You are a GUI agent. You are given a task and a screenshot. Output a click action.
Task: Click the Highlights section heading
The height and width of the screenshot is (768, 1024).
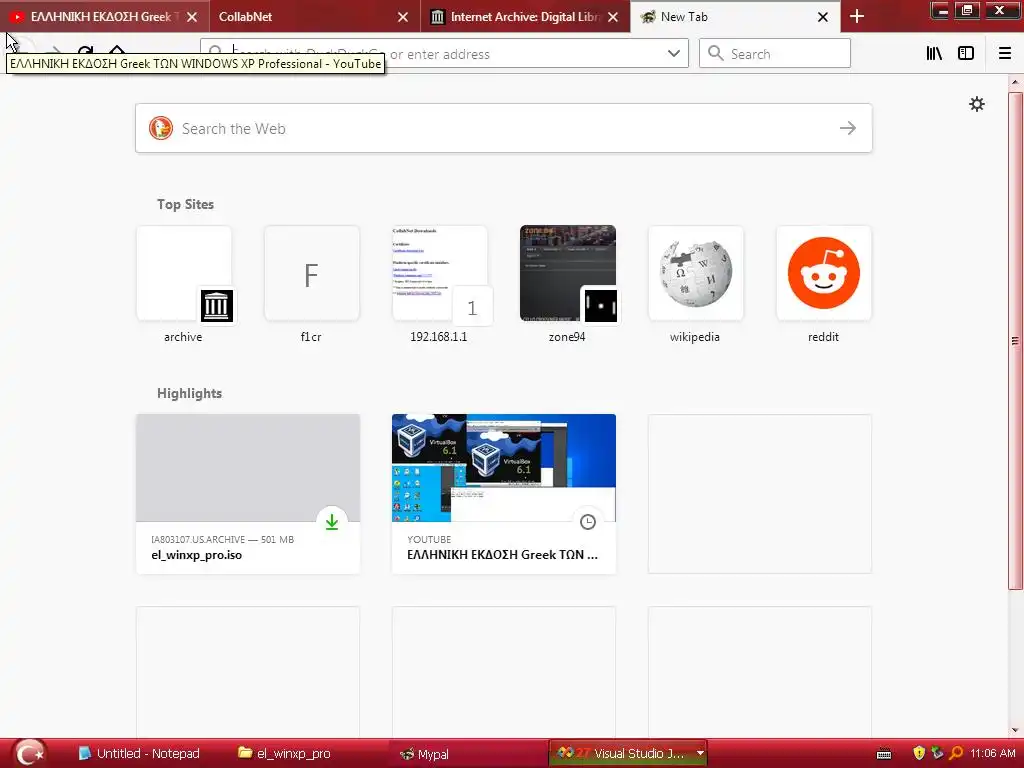[x=189, y=393]
